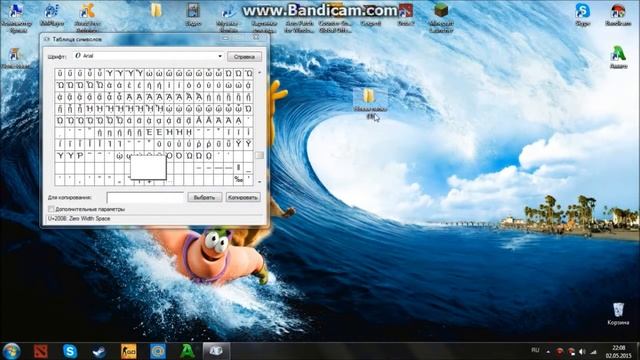This screenshot has height=360, width=640.
Task: Open Skype from the taskbar
Action: pos(70,351)
